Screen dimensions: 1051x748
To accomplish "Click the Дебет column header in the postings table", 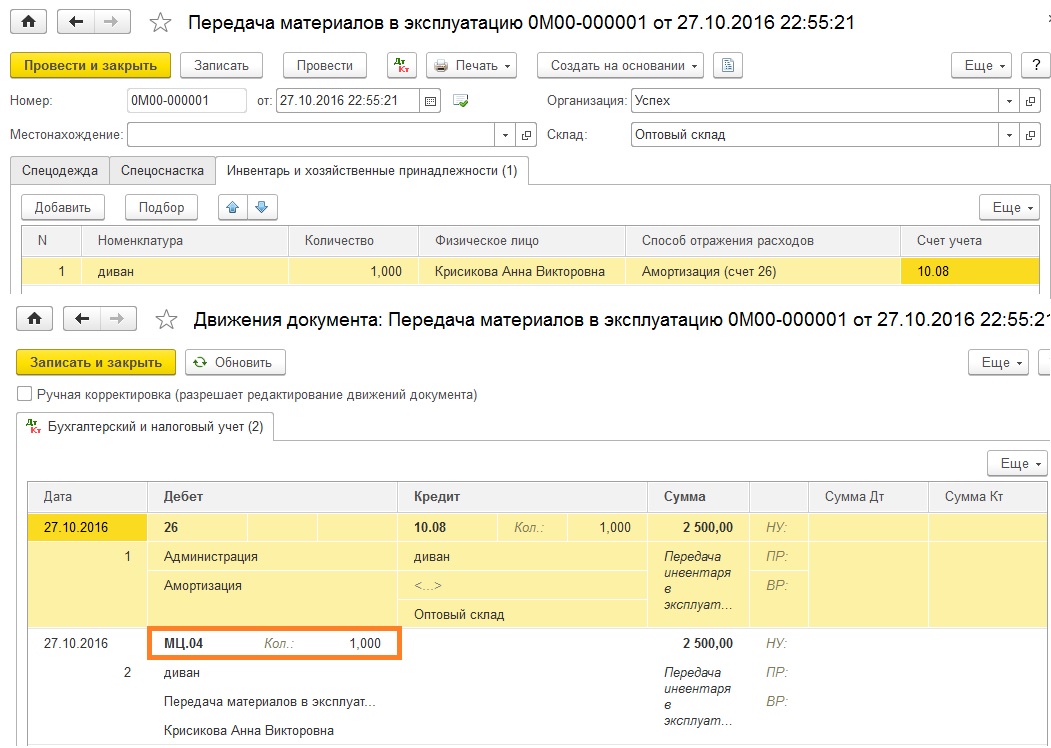I will pos(272,497).
